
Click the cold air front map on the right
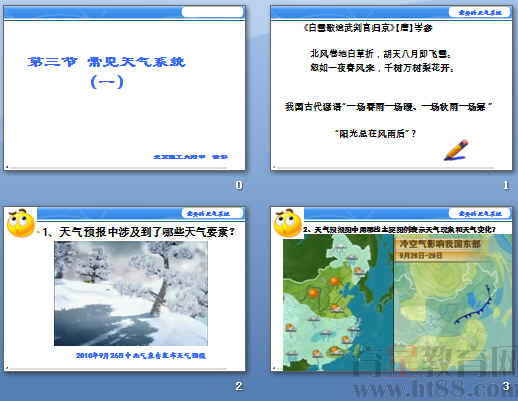[x=453, y=303]
